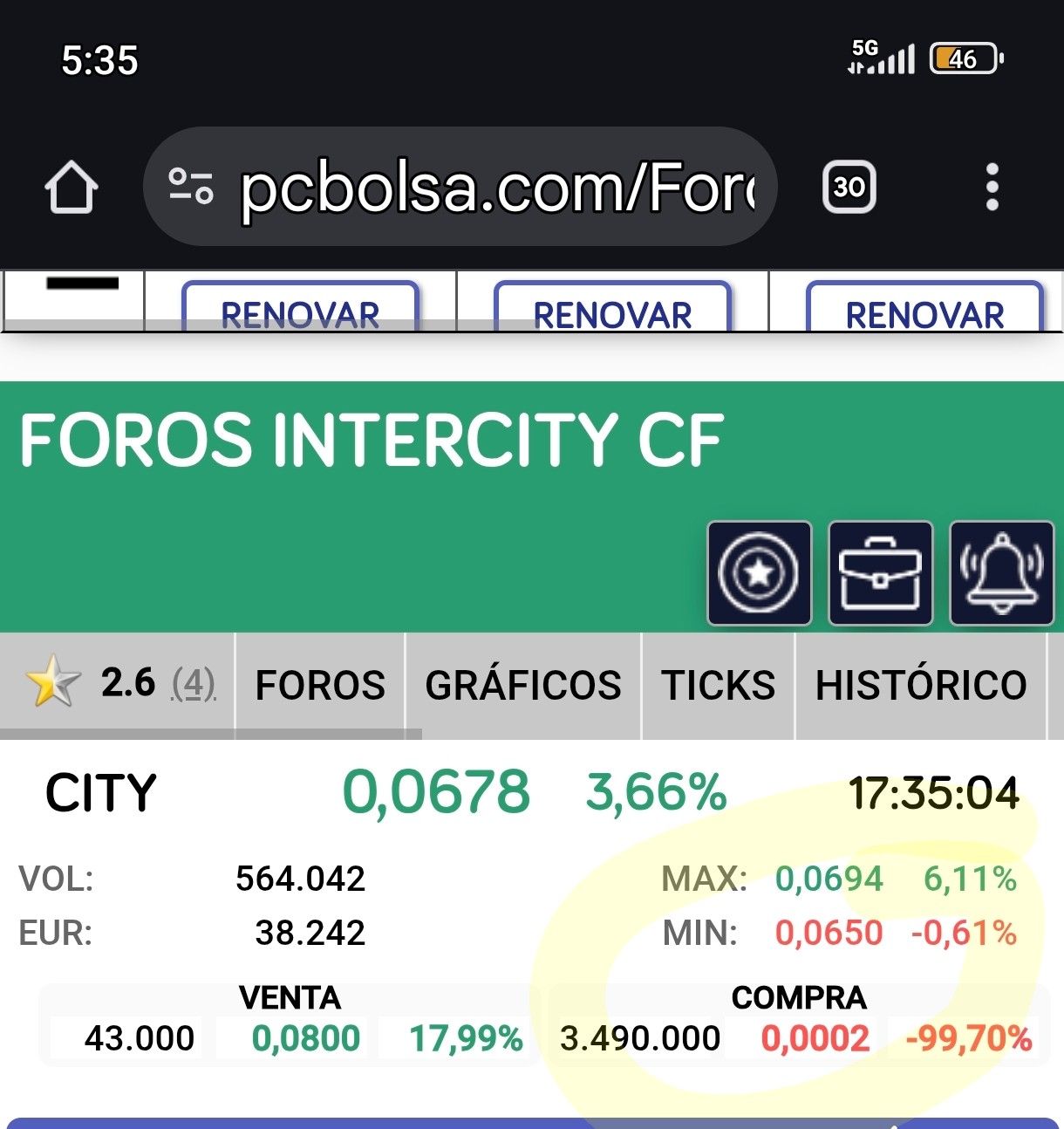Tap the VENTA price 0,0800
Viewport: 1064px width, 1129px height.
(x=305, y=1038)
